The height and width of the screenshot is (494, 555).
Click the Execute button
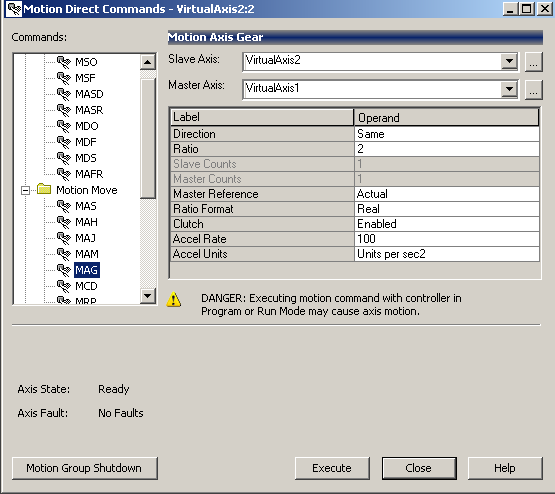332,468
